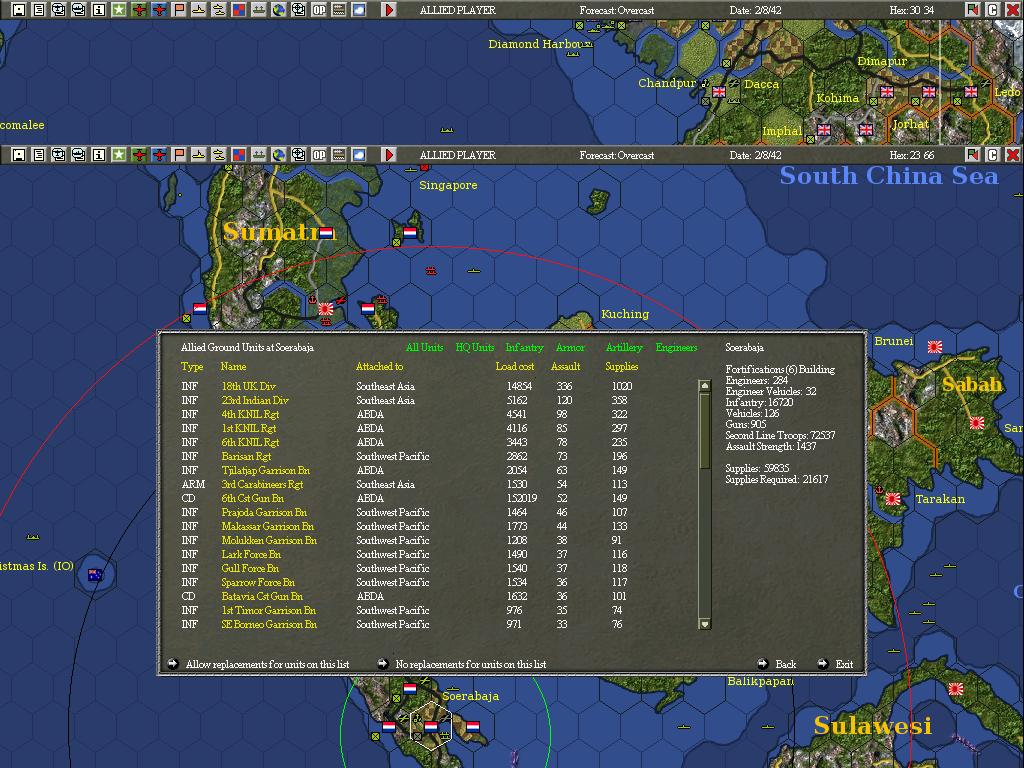Sort by Type column header
The width and height of the screenshot is (1024, 768).
pos(192,366)
